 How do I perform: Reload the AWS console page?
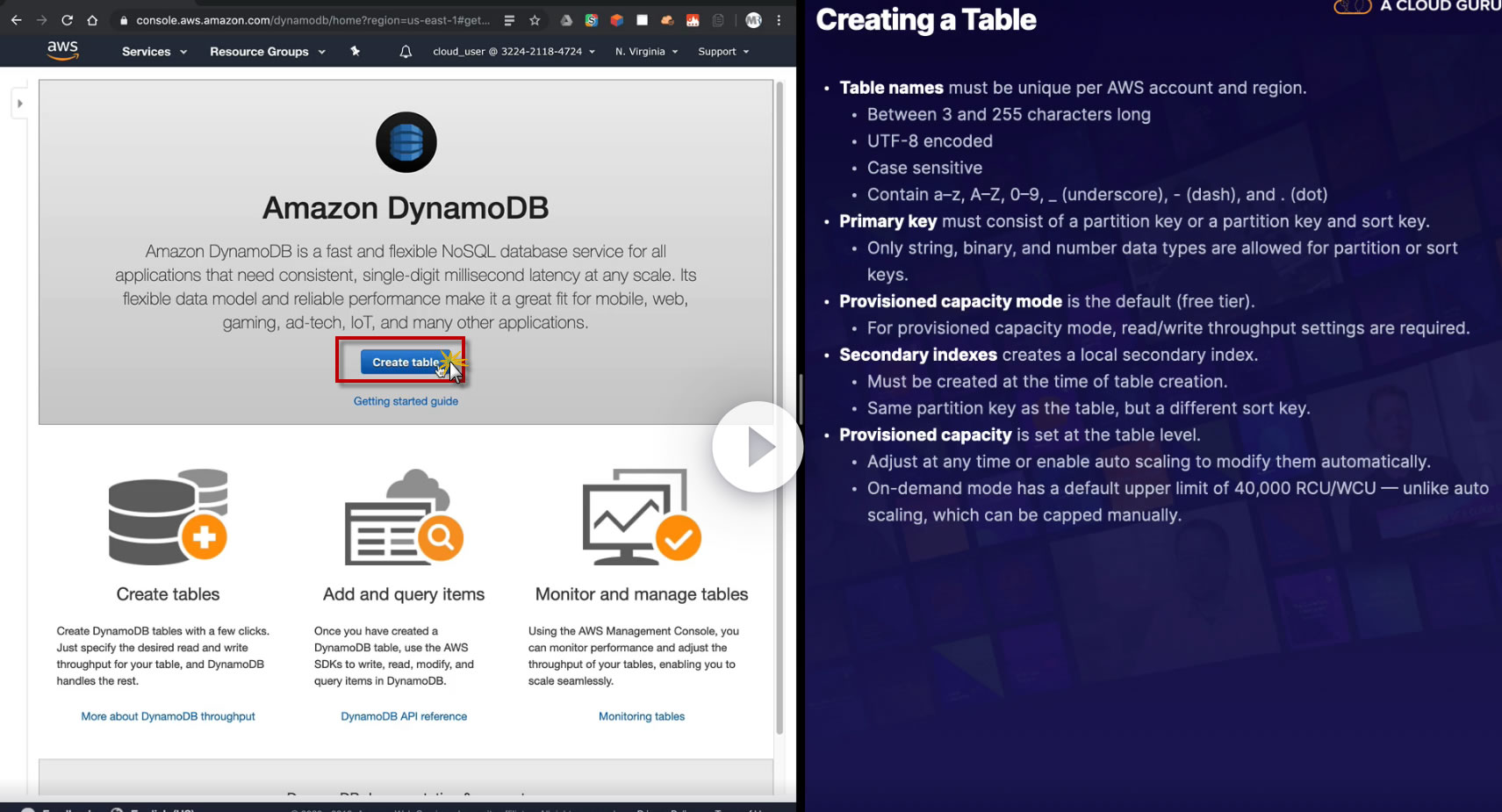click(x=67, y=20)
